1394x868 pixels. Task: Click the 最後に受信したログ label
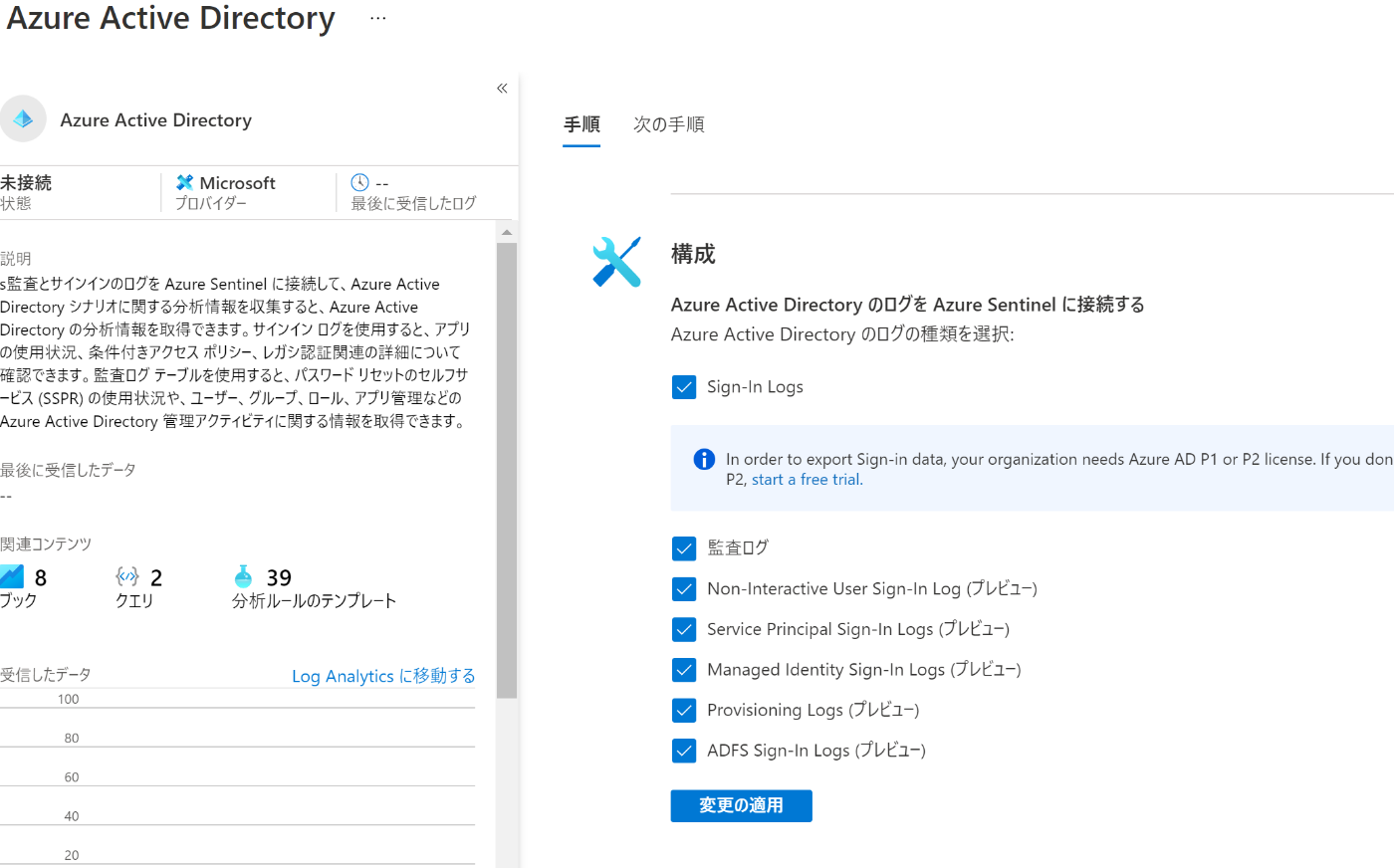point(413,203)
